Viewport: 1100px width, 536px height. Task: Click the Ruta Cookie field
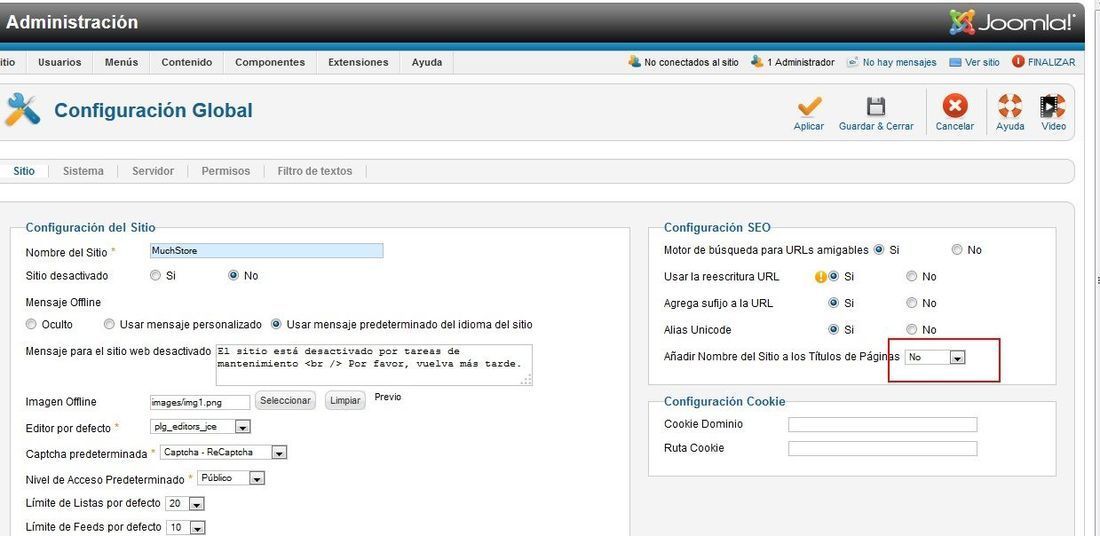(883, 448)
